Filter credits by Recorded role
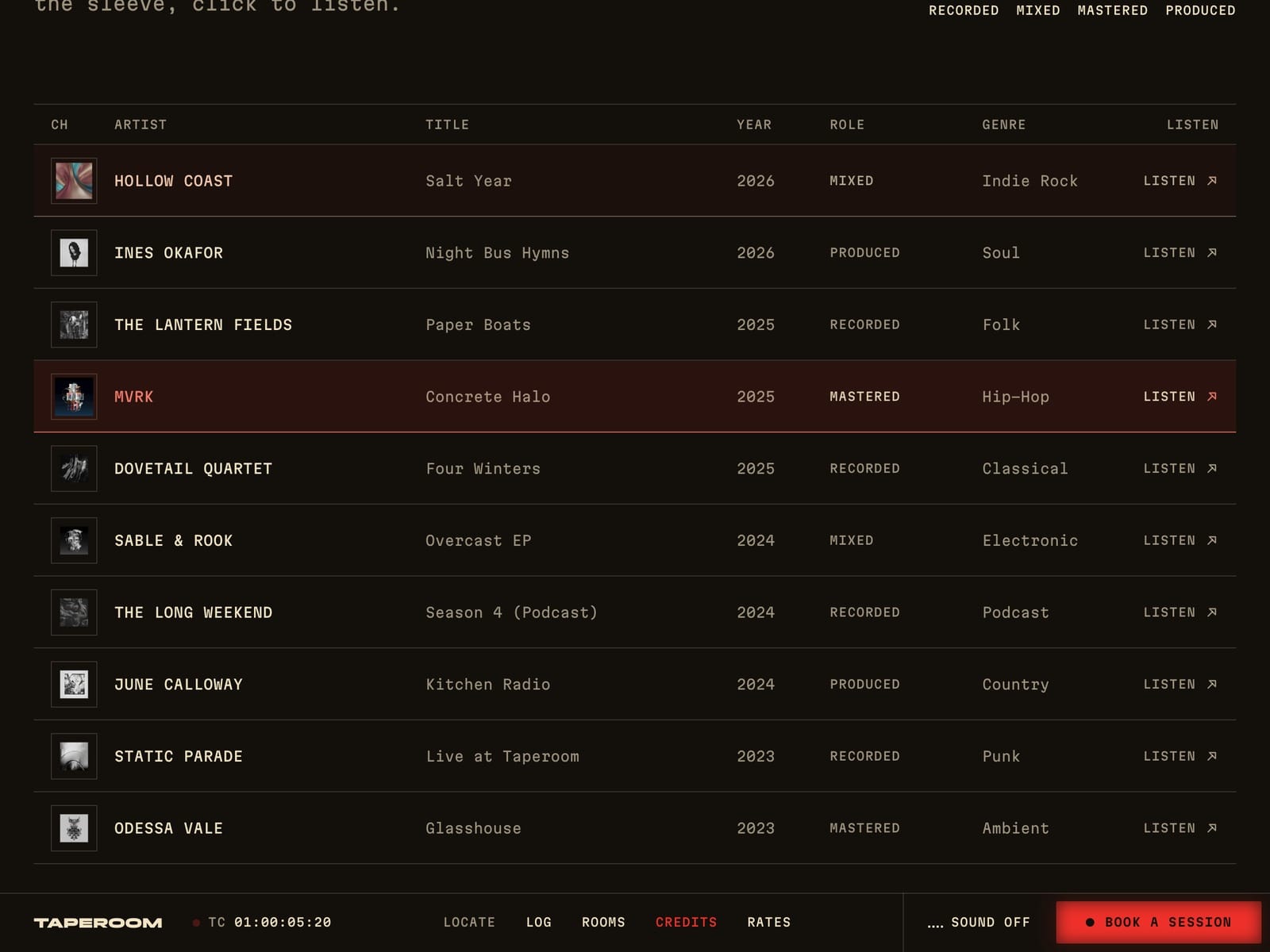 964,10
